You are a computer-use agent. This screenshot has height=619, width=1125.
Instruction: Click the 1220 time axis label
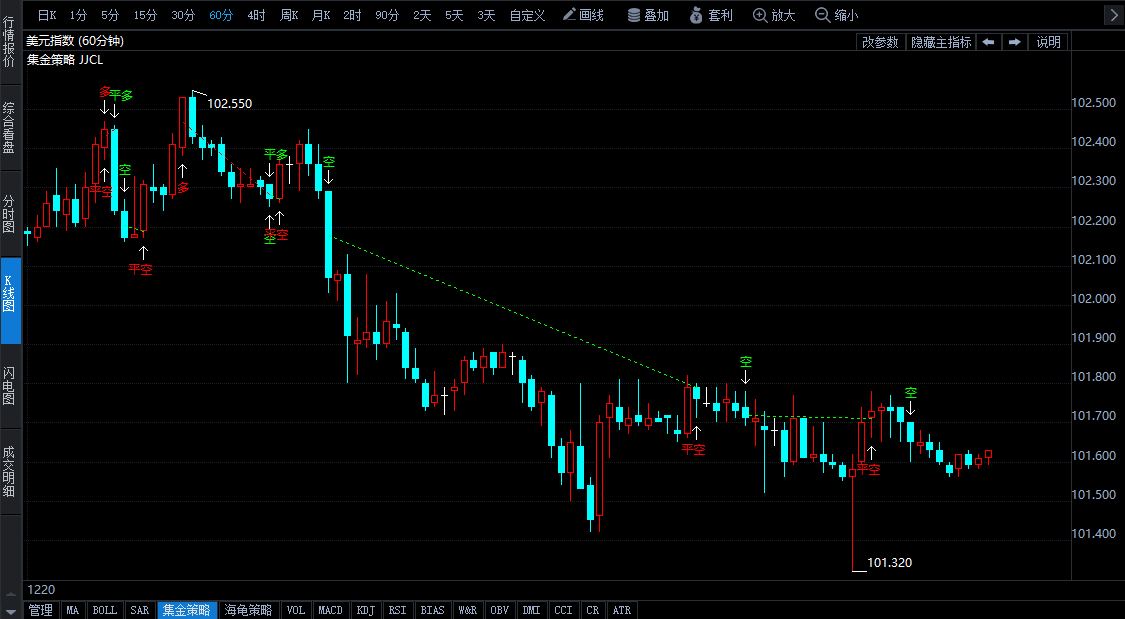[x=41, y=590]
